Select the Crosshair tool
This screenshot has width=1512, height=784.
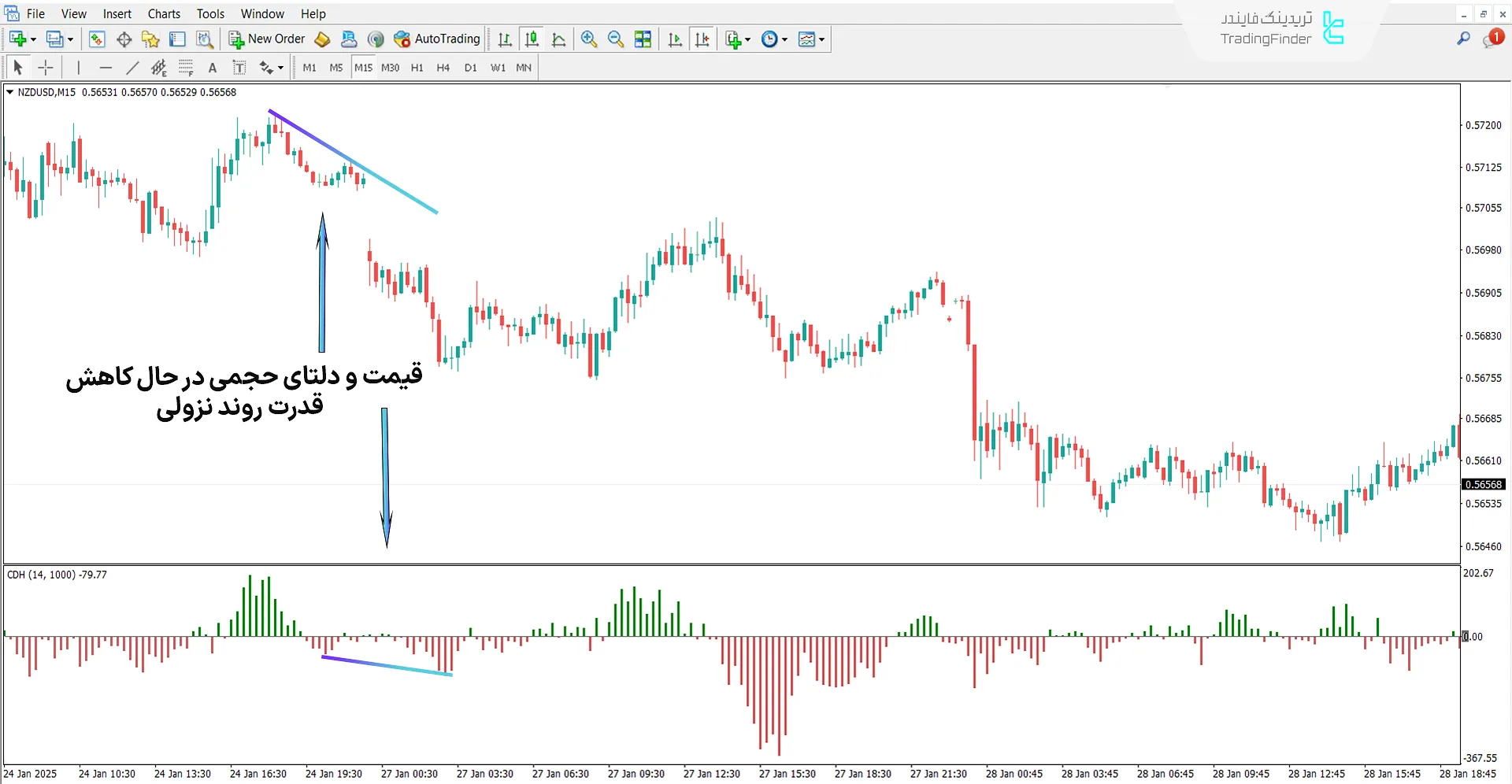click(46, 68)
